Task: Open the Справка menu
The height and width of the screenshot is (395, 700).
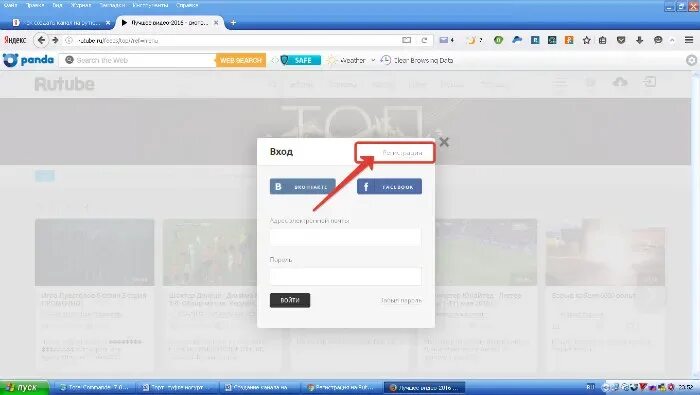Action: click(x=187, y=5)
